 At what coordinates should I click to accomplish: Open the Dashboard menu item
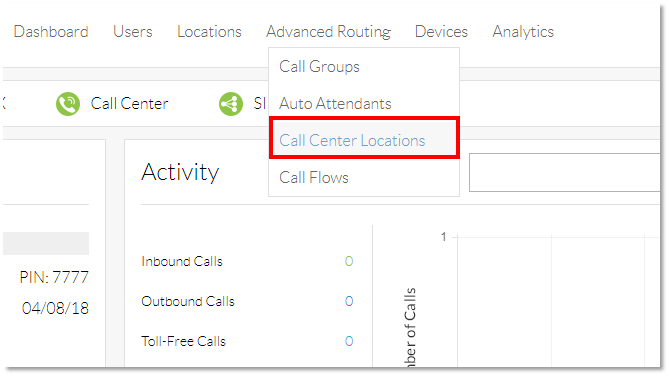tap(51, 32)
